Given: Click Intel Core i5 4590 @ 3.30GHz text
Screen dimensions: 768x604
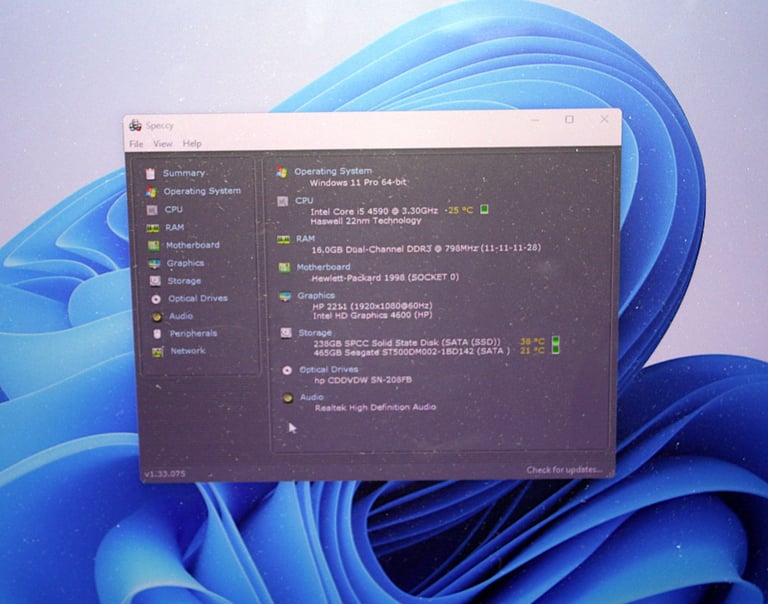Looking at the screenshot, I should [x=374, y=211].
